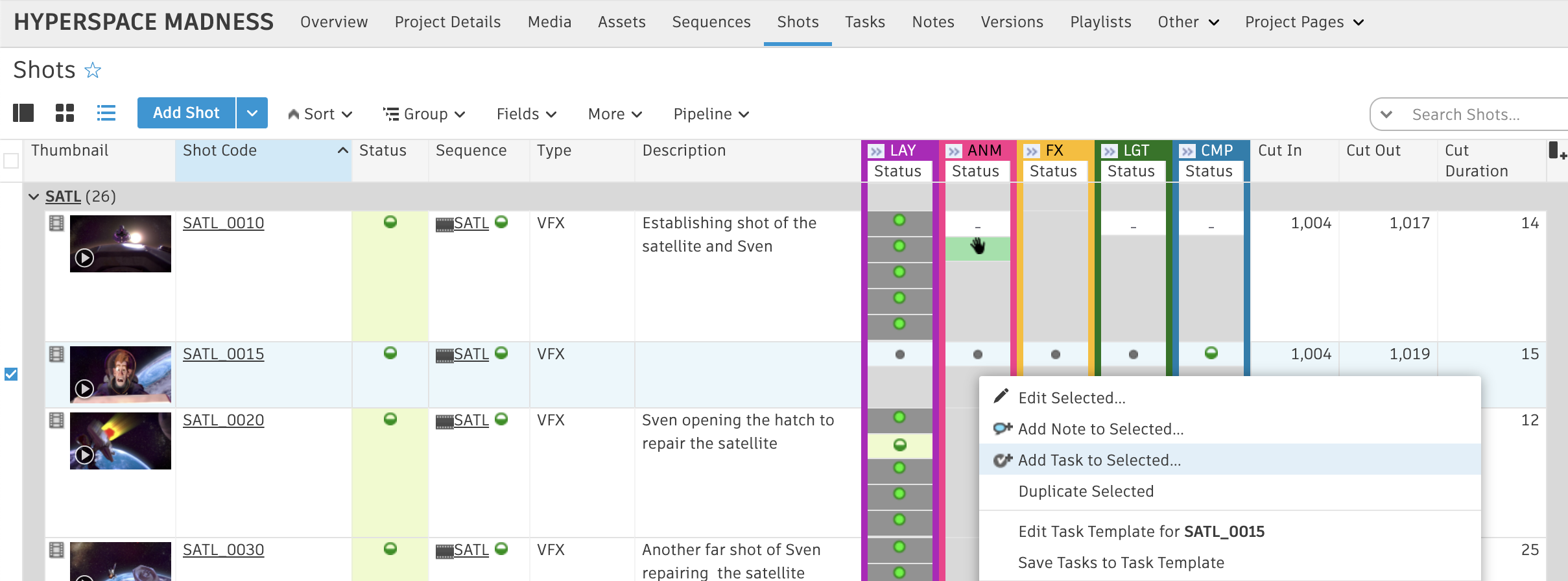The height and width of the screenshot is (581, 1568).
Task: Uncheck the SATL_0015 row checkbox
Action: (x=11, y=374)
